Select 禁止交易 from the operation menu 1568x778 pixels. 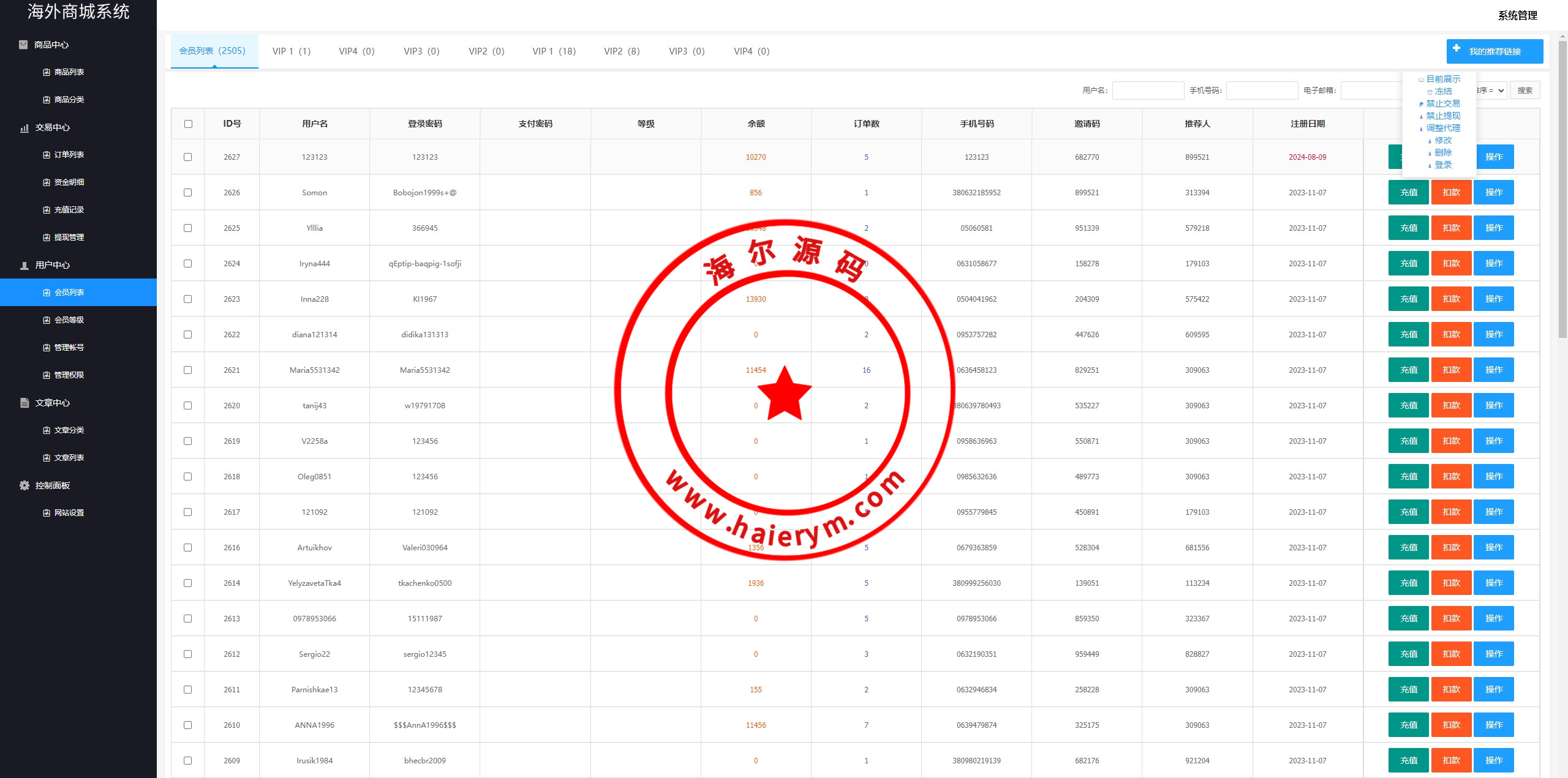[x=1442, y=103]
